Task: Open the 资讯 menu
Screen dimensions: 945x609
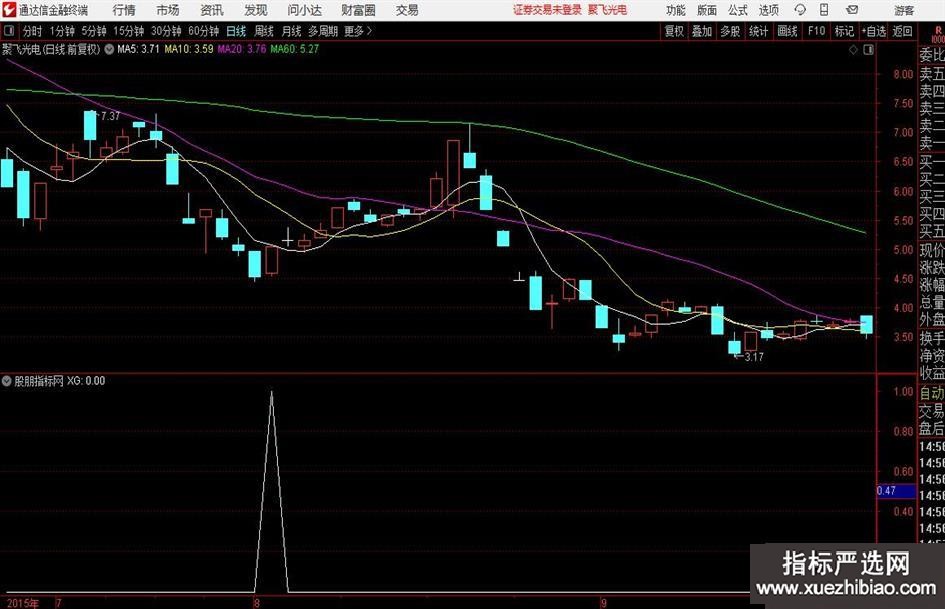Action: pos(212,10)
